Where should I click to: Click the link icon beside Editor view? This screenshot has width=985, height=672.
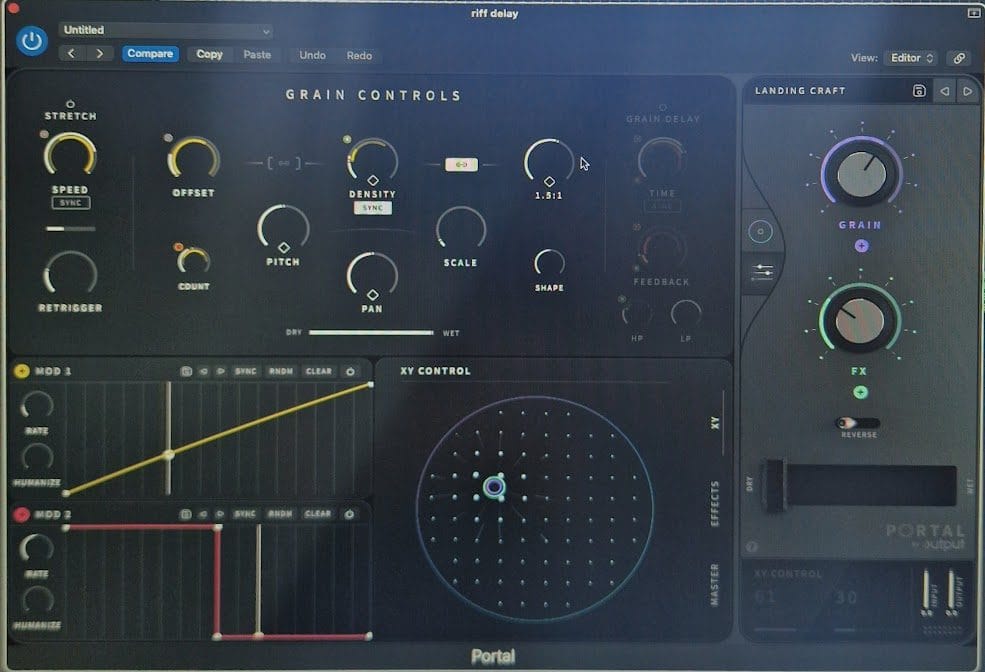pos(958,58)
